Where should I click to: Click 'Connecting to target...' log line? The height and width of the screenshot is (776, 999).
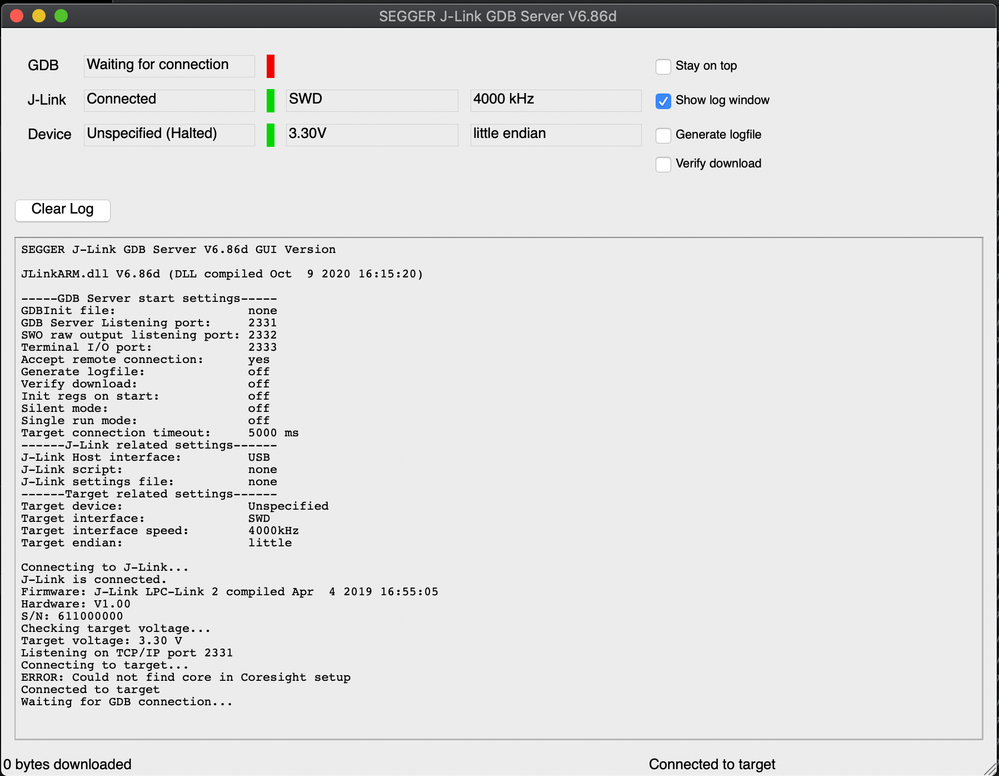point(104,665)
